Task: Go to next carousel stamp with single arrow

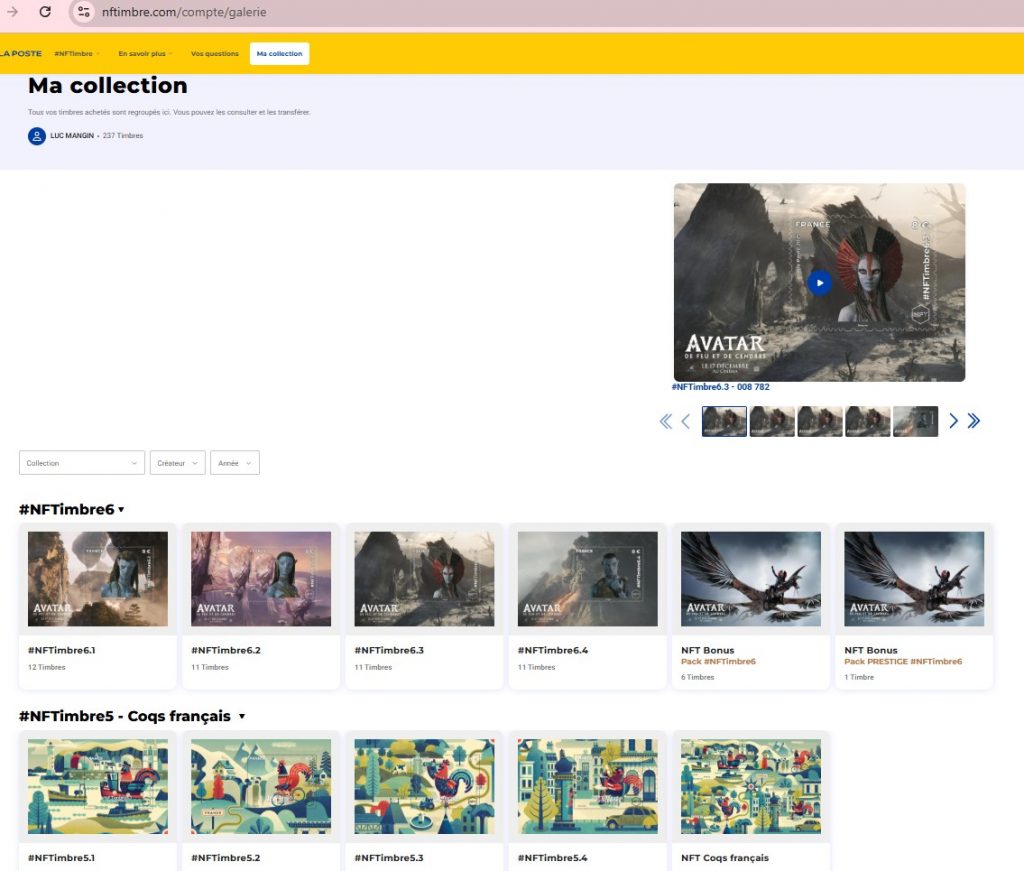Action: [x=953, y=421]
